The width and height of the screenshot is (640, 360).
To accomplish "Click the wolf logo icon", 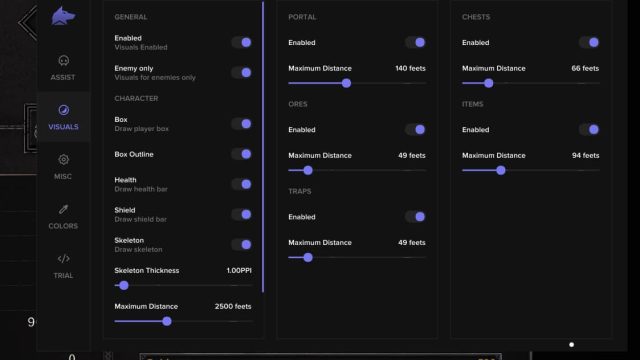I will [x=63, y=16].
